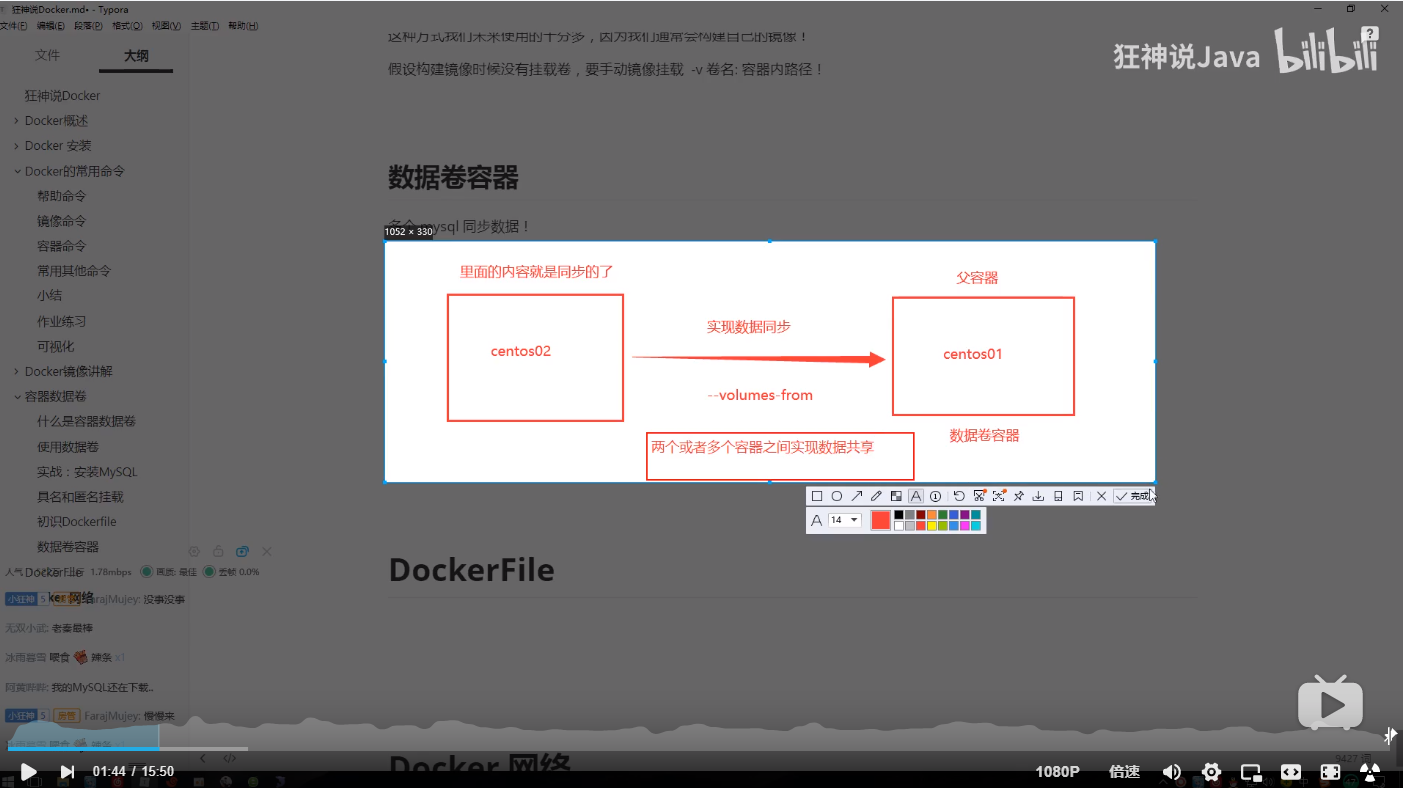Save the screenshot with download icon

[x=1038, y=496]
